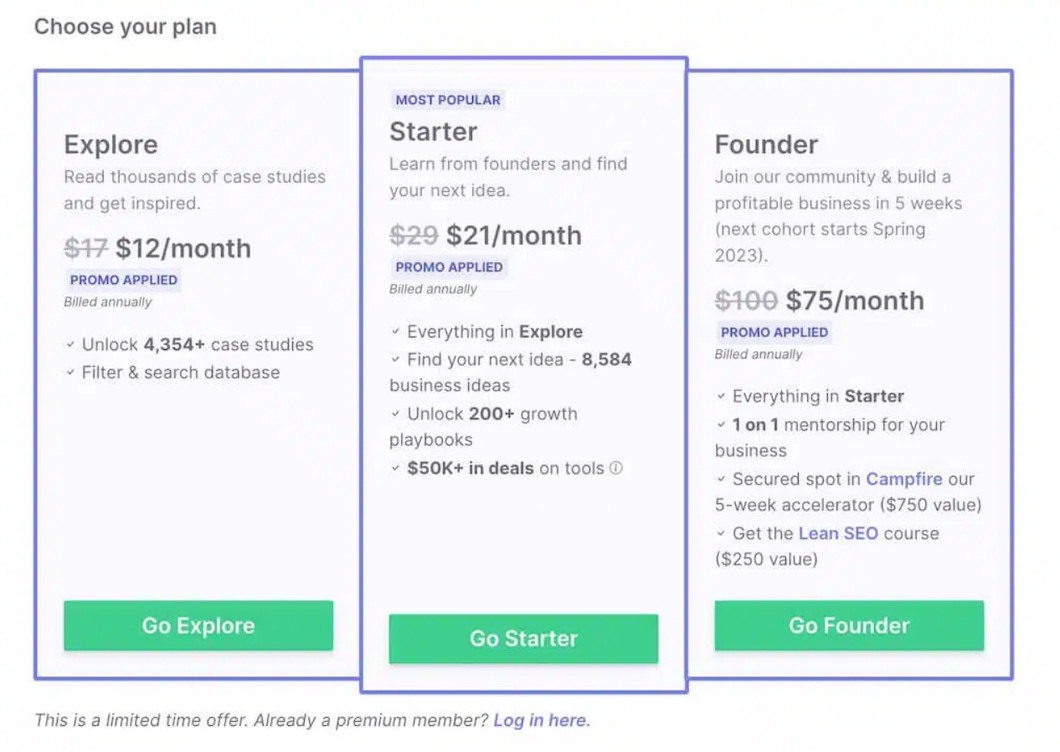This screenshot has height=752, width=1060.
Task: Click checkmark before "Find your next idea"
Action: 396,360
